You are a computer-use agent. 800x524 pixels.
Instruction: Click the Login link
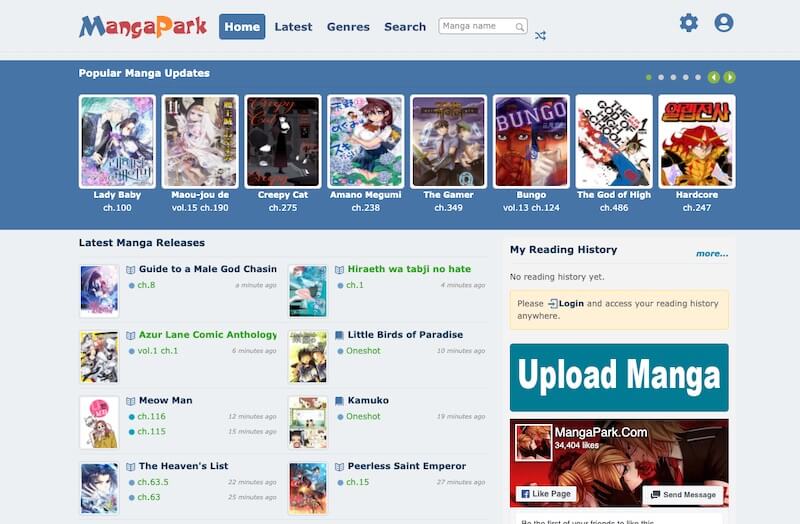click(x=571, y=304)
